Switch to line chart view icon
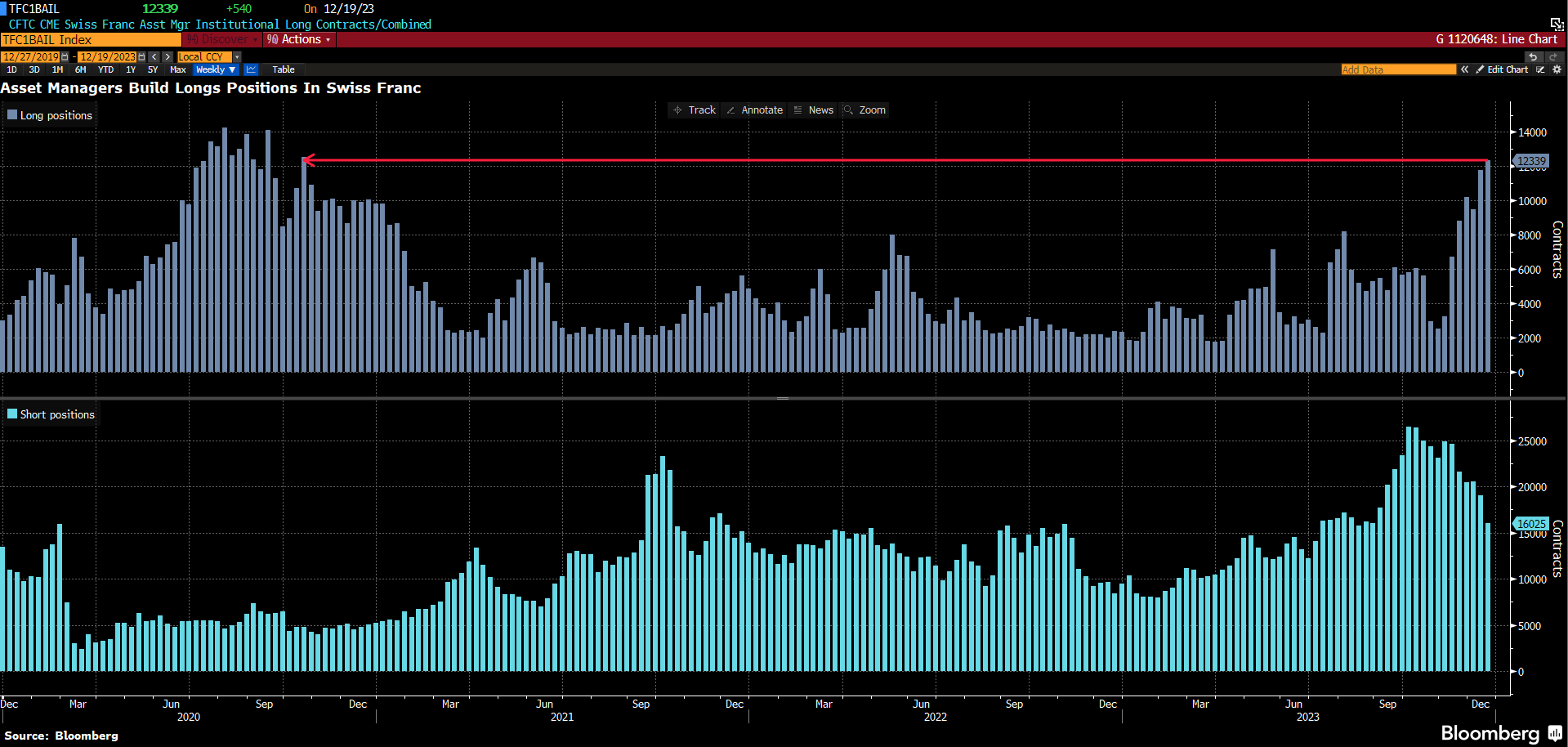This screenshot has width=1568, height=747. (x=251, y=69)
